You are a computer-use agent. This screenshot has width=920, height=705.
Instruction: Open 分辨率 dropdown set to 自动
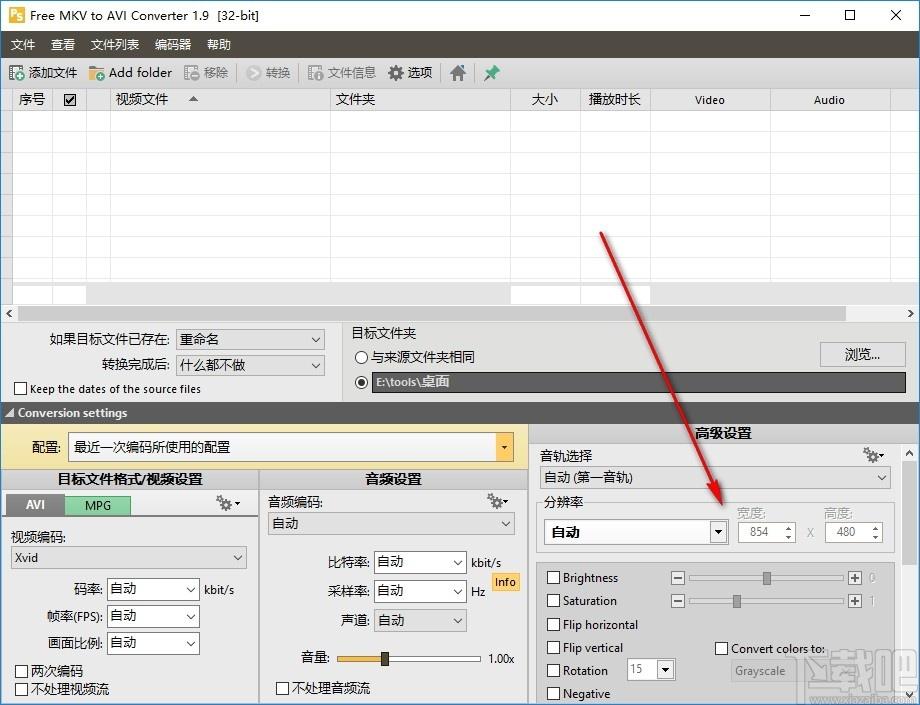click(636, 533)
